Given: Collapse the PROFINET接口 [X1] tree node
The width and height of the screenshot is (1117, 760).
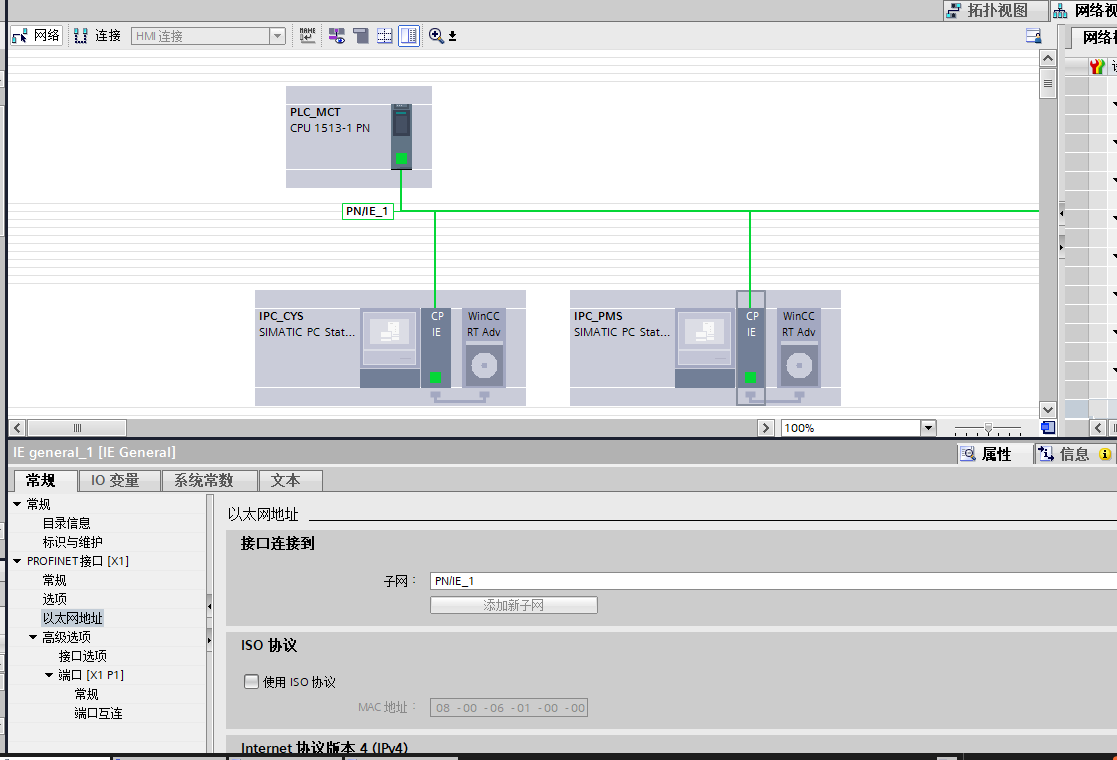Looking at the screenshot, I should (17, 561).
